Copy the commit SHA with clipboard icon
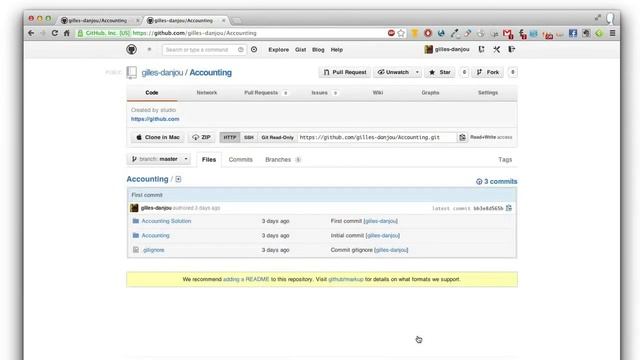 [509, 208]
